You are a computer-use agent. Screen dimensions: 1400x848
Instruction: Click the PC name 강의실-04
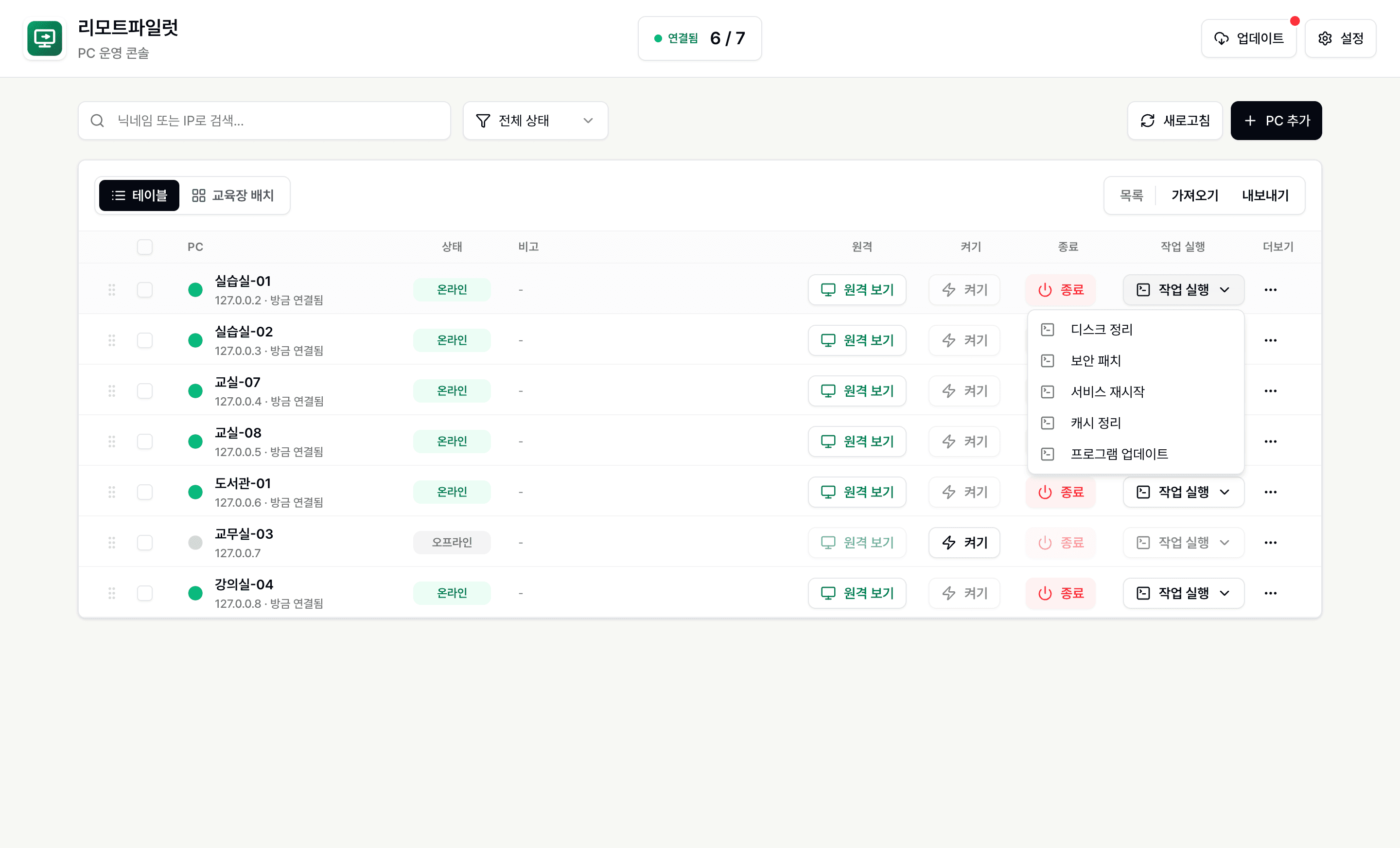244,585
